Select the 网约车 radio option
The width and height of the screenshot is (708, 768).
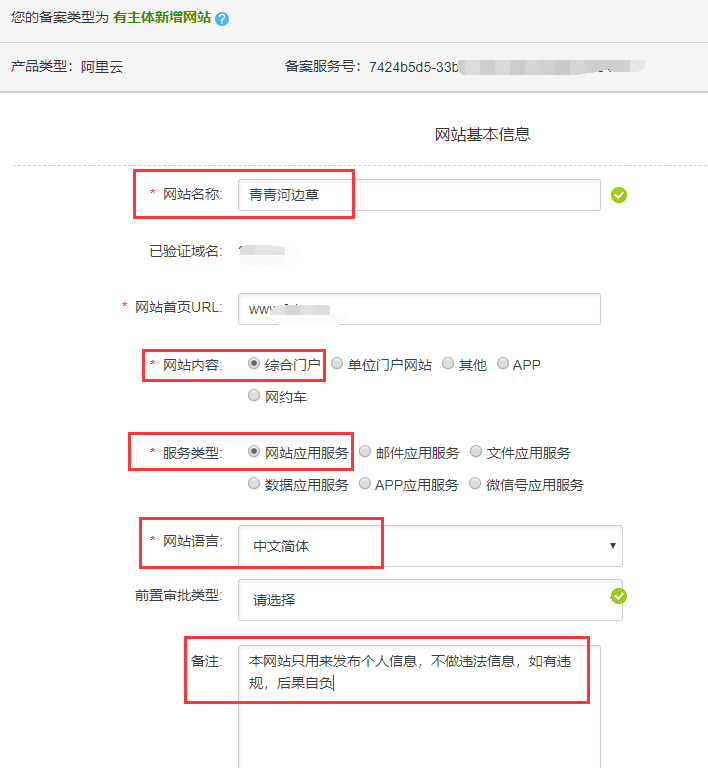(254, 397)
